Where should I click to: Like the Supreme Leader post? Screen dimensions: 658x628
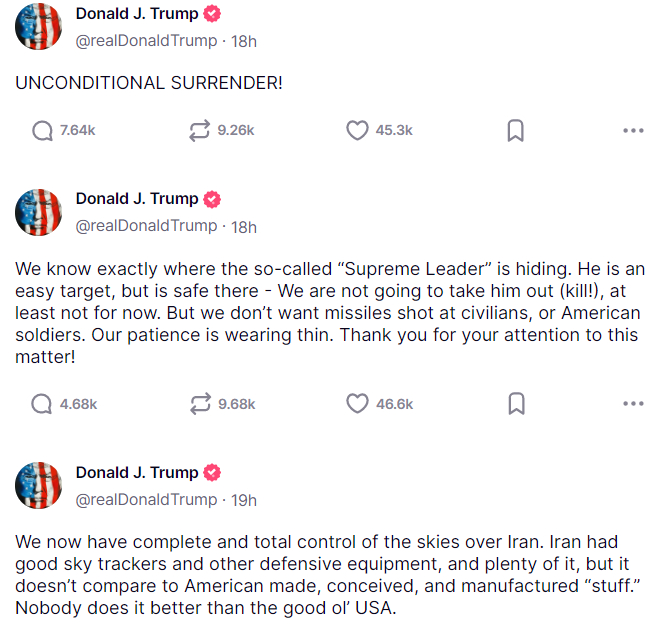[357, 404]
